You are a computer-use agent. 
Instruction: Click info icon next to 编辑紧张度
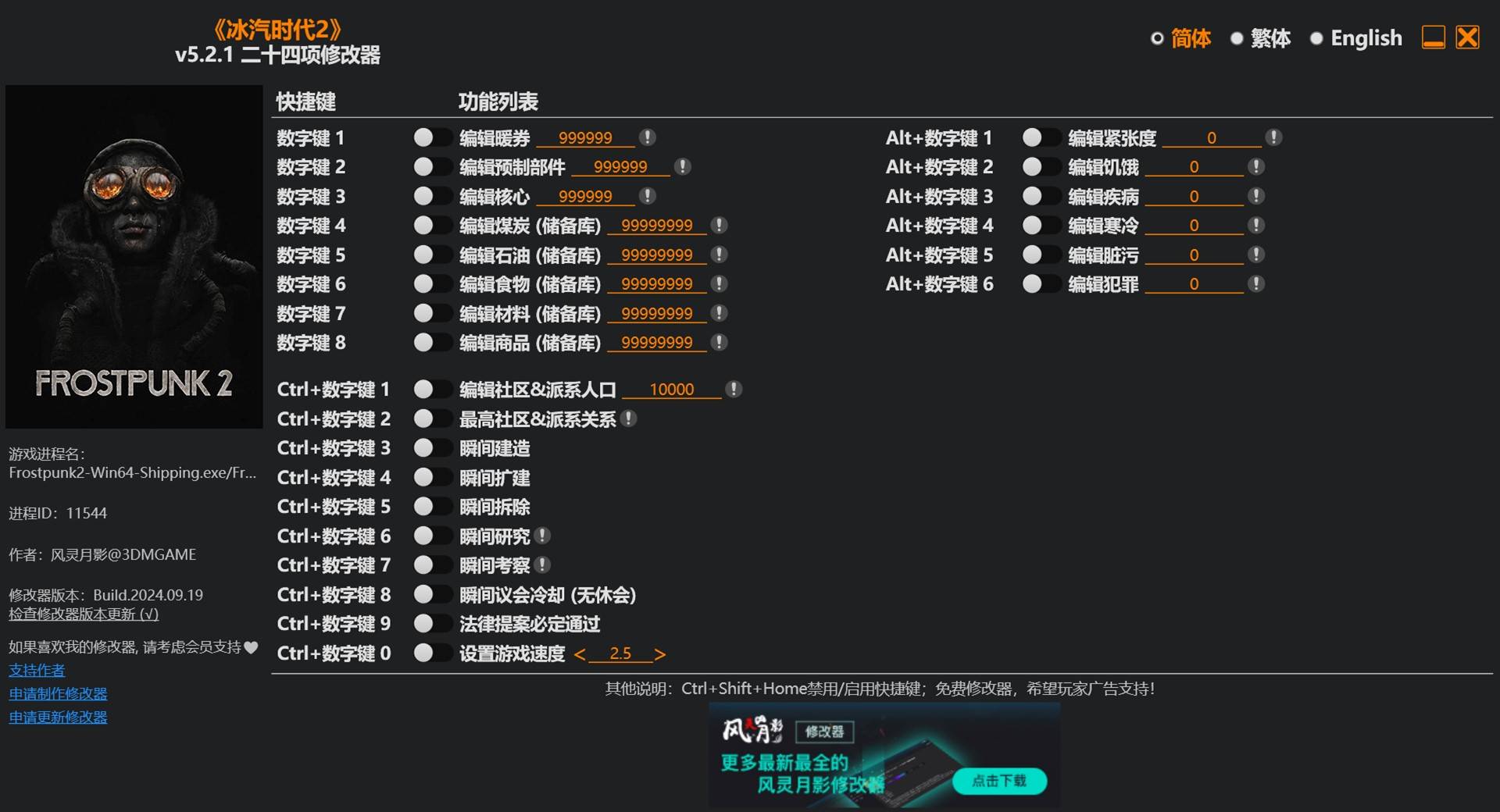(1273, 137)
